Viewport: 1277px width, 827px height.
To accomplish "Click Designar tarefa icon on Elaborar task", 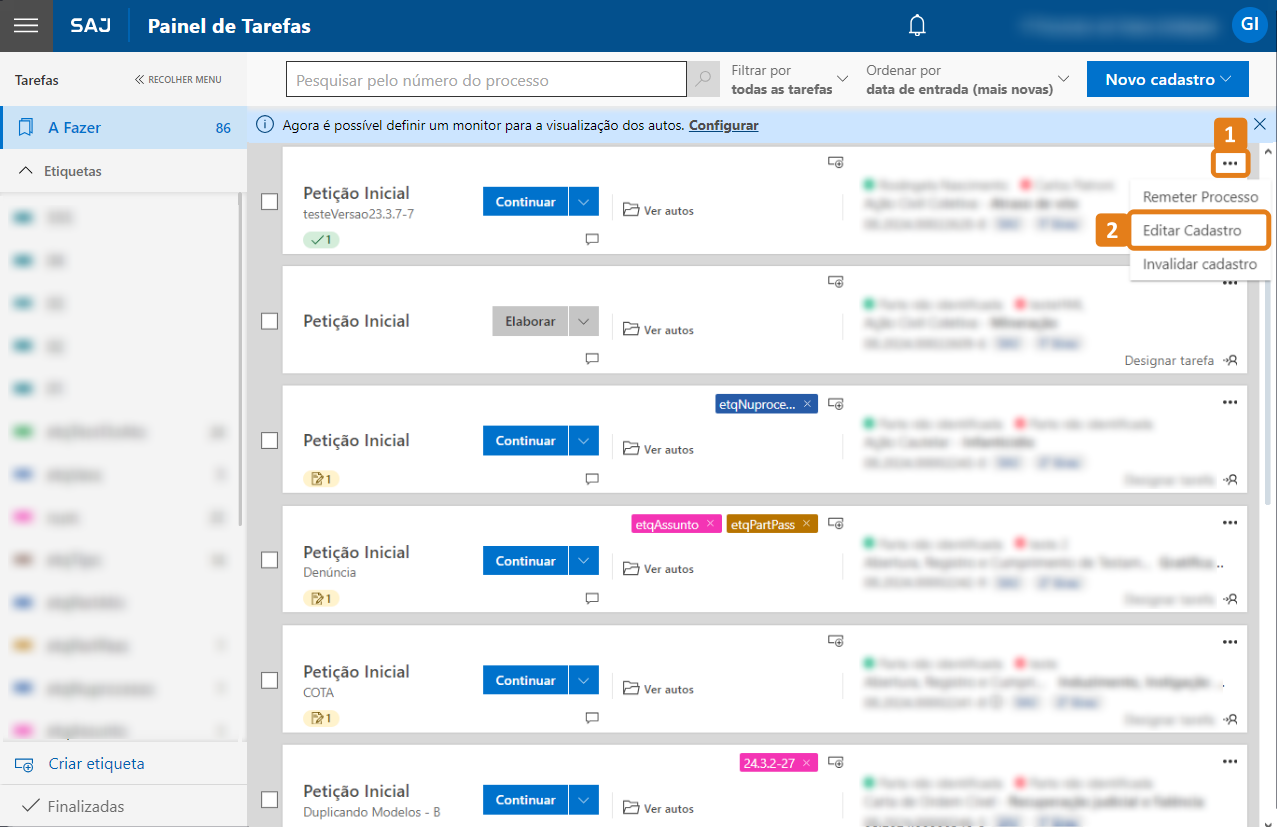I will pos(1230,360).
